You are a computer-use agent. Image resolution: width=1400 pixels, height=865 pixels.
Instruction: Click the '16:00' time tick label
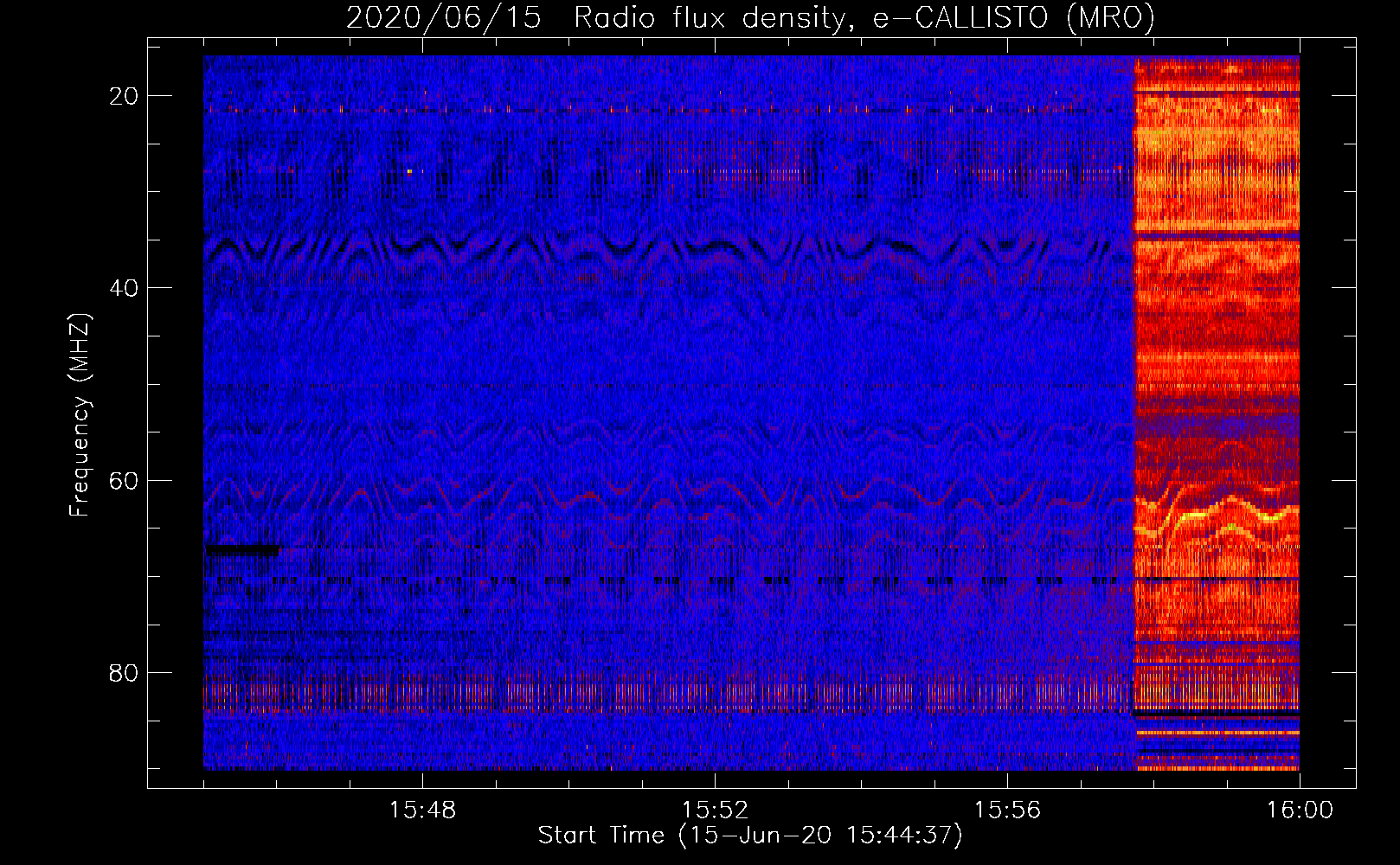pos(1300,811)
